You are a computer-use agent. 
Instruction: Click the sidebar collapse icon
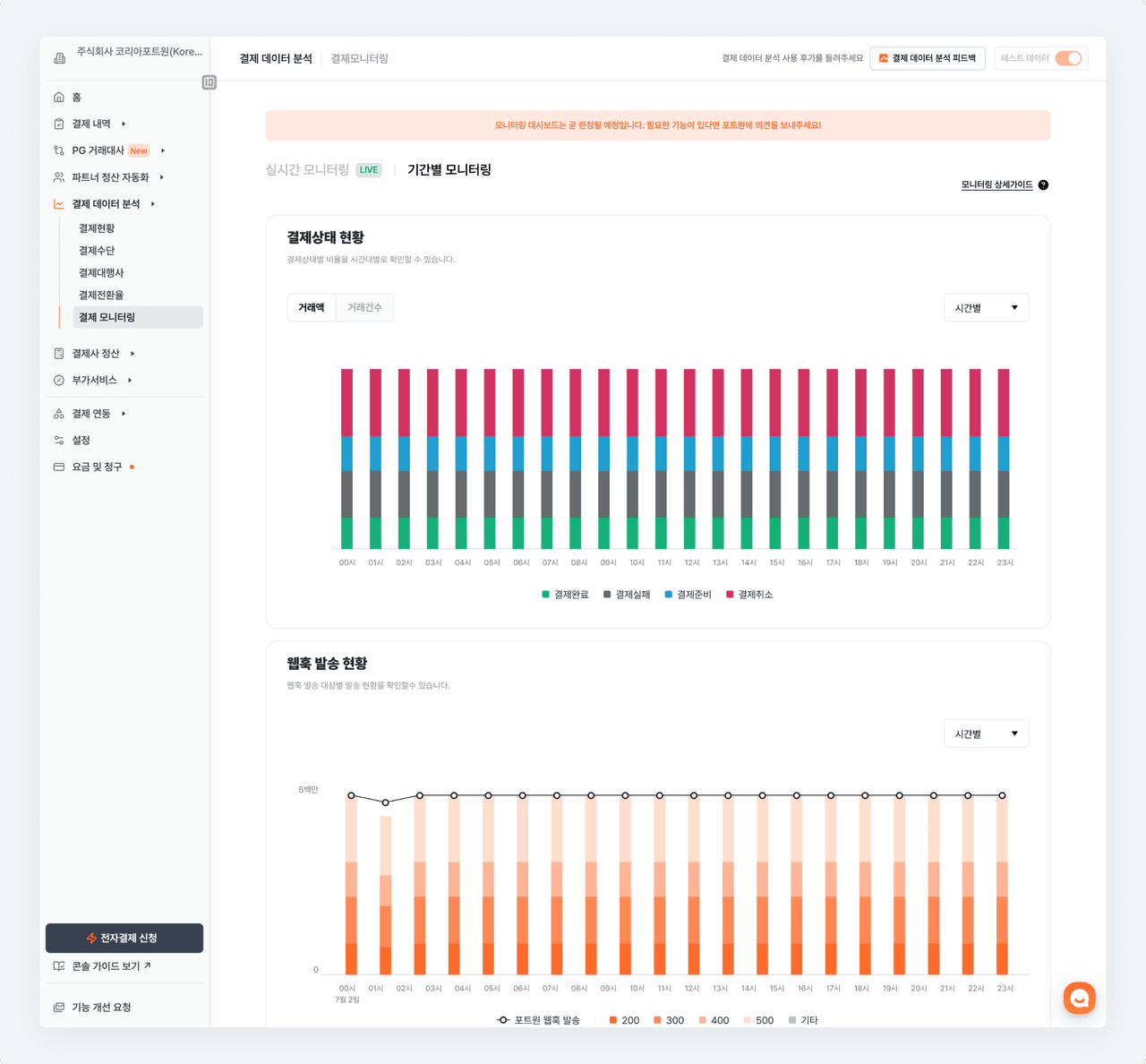click(x=209, y=82)
